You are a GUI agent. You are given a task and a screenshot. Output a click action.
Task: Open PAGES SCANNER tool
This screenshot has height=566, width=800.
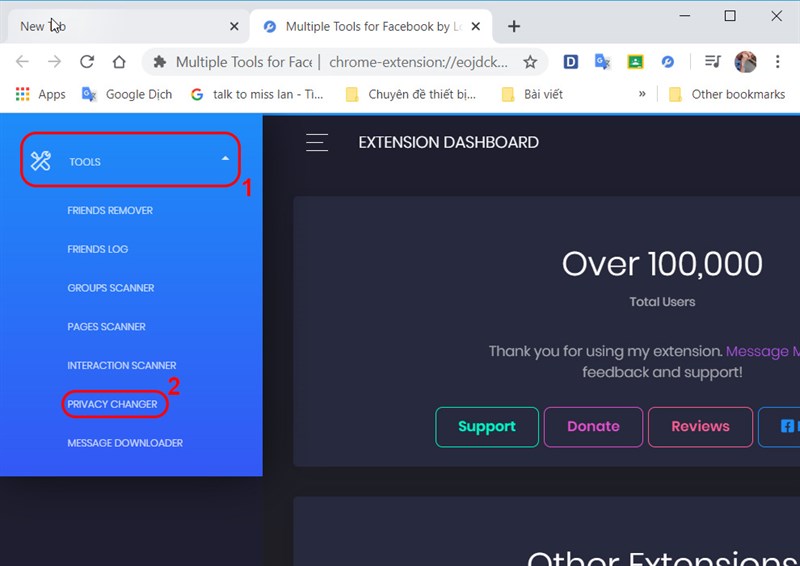pyautogui.click(x=106, y=327)
